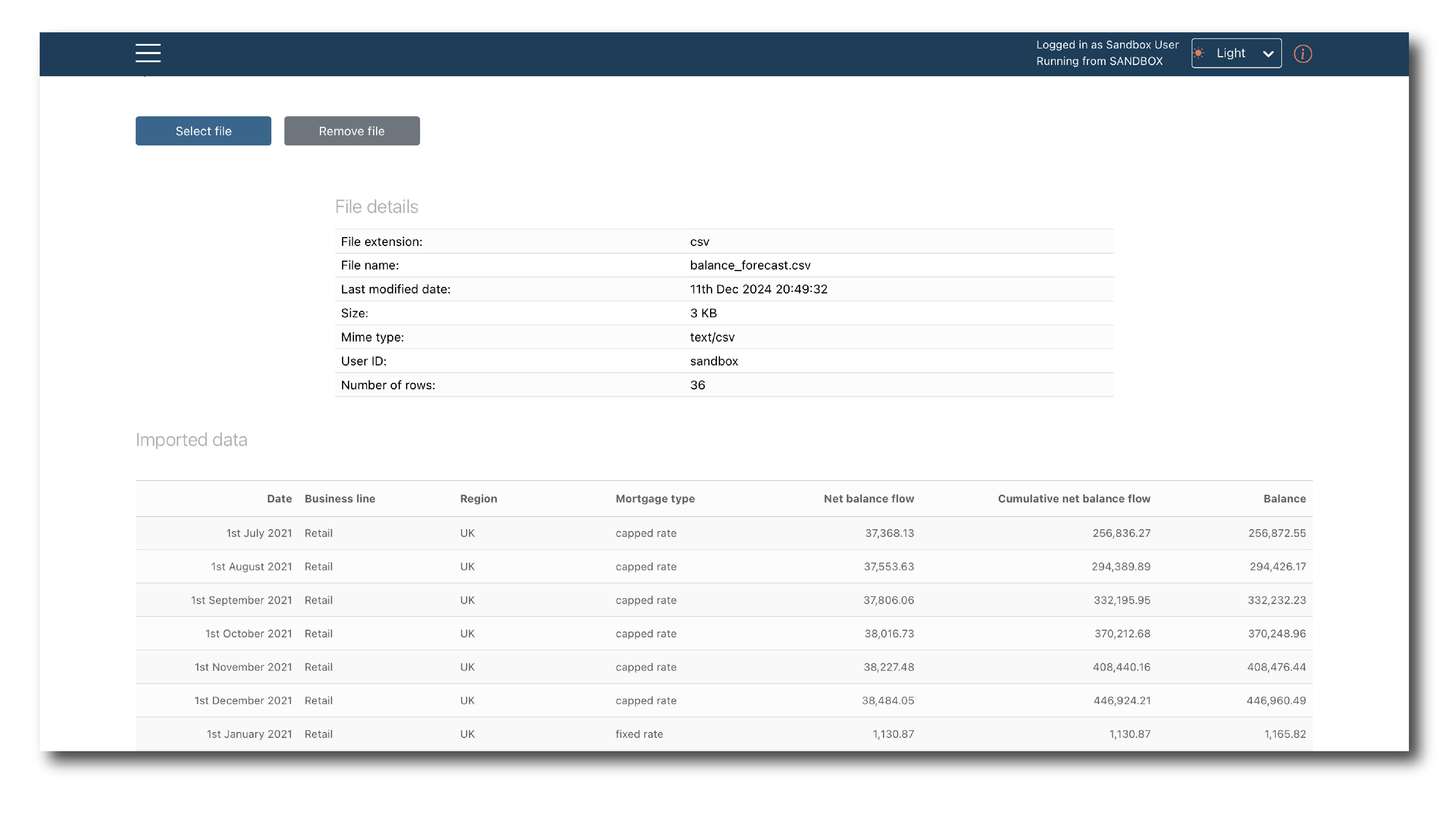Click the sun theme icon
The height and width of the screenshot is (832, 1456).
point(1199,53)
